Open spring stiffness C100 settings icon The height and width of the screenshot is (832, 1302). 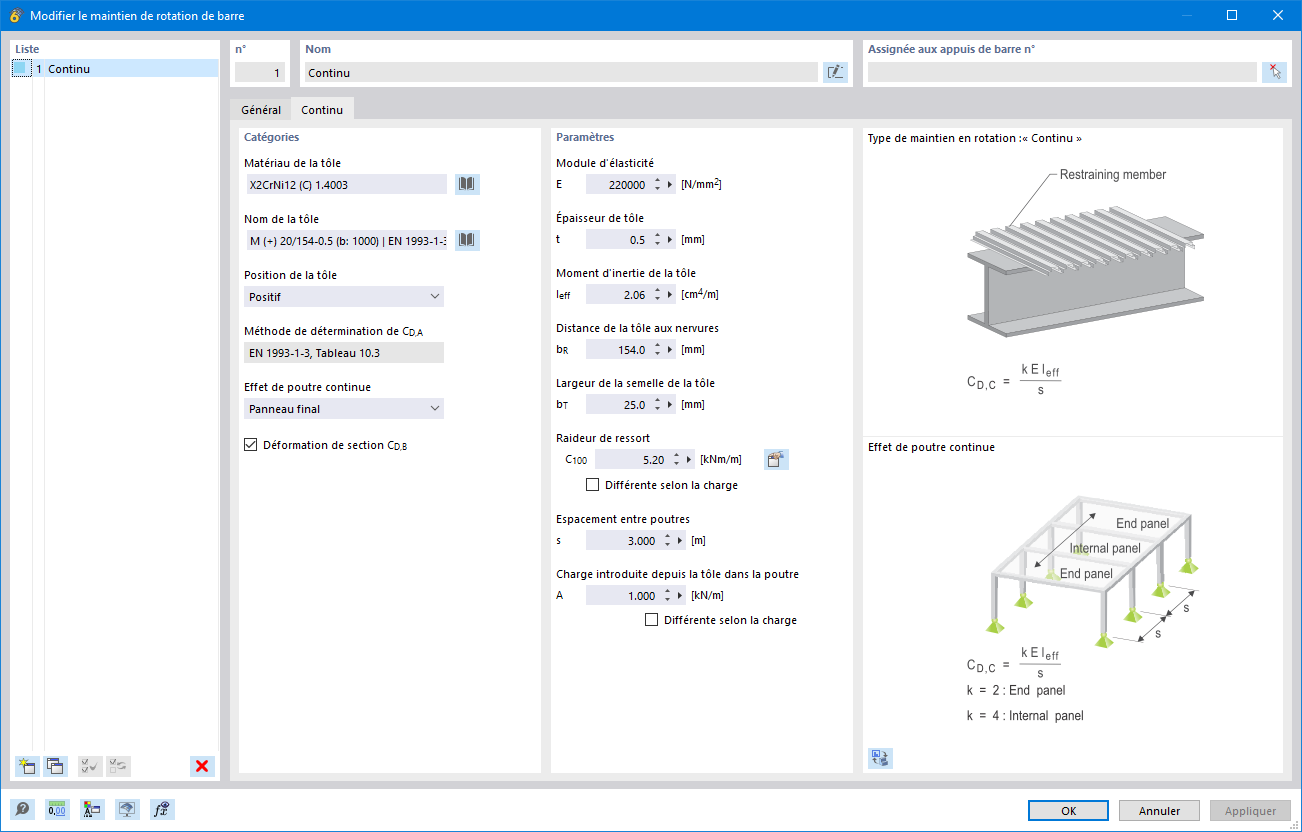(776, 460)
